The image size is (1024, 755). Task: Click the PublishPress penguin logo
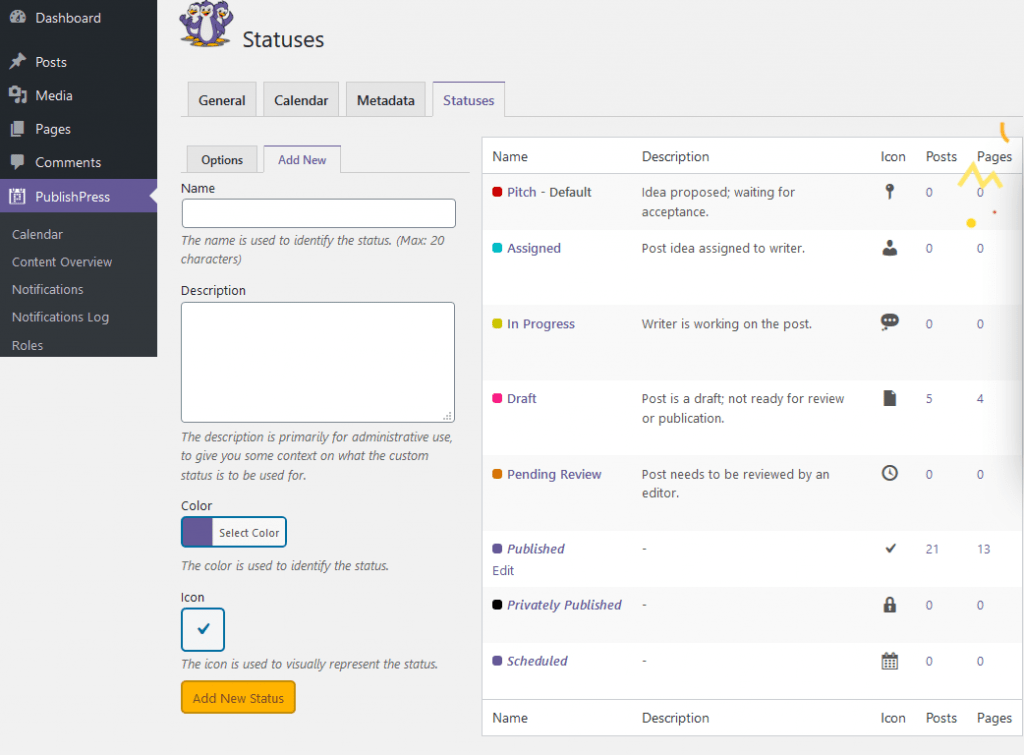pyautogui.click(x=205, y=24)
